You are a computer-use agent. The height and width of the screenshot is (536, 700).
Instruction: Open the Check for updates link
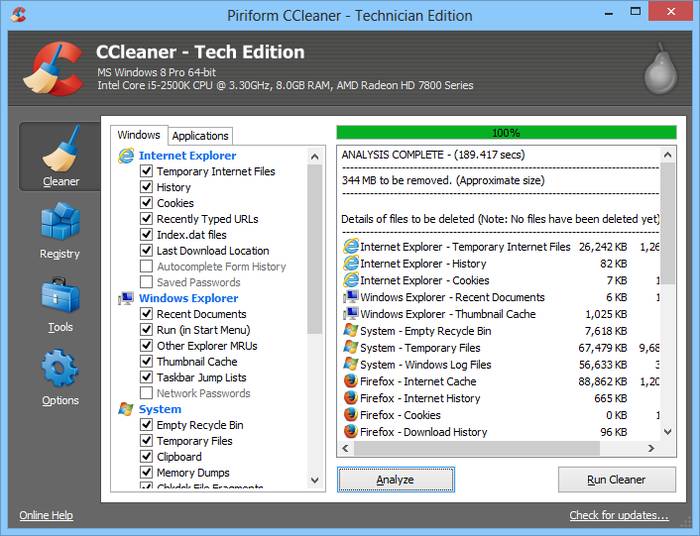point(618,516)
